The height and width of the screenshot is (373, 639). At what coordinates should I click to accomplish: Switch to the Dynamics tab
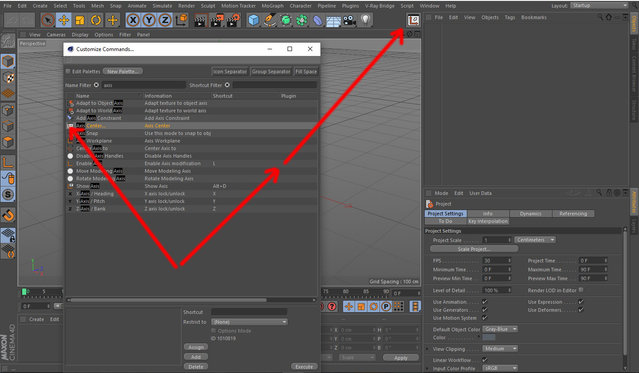click(530, 213)
